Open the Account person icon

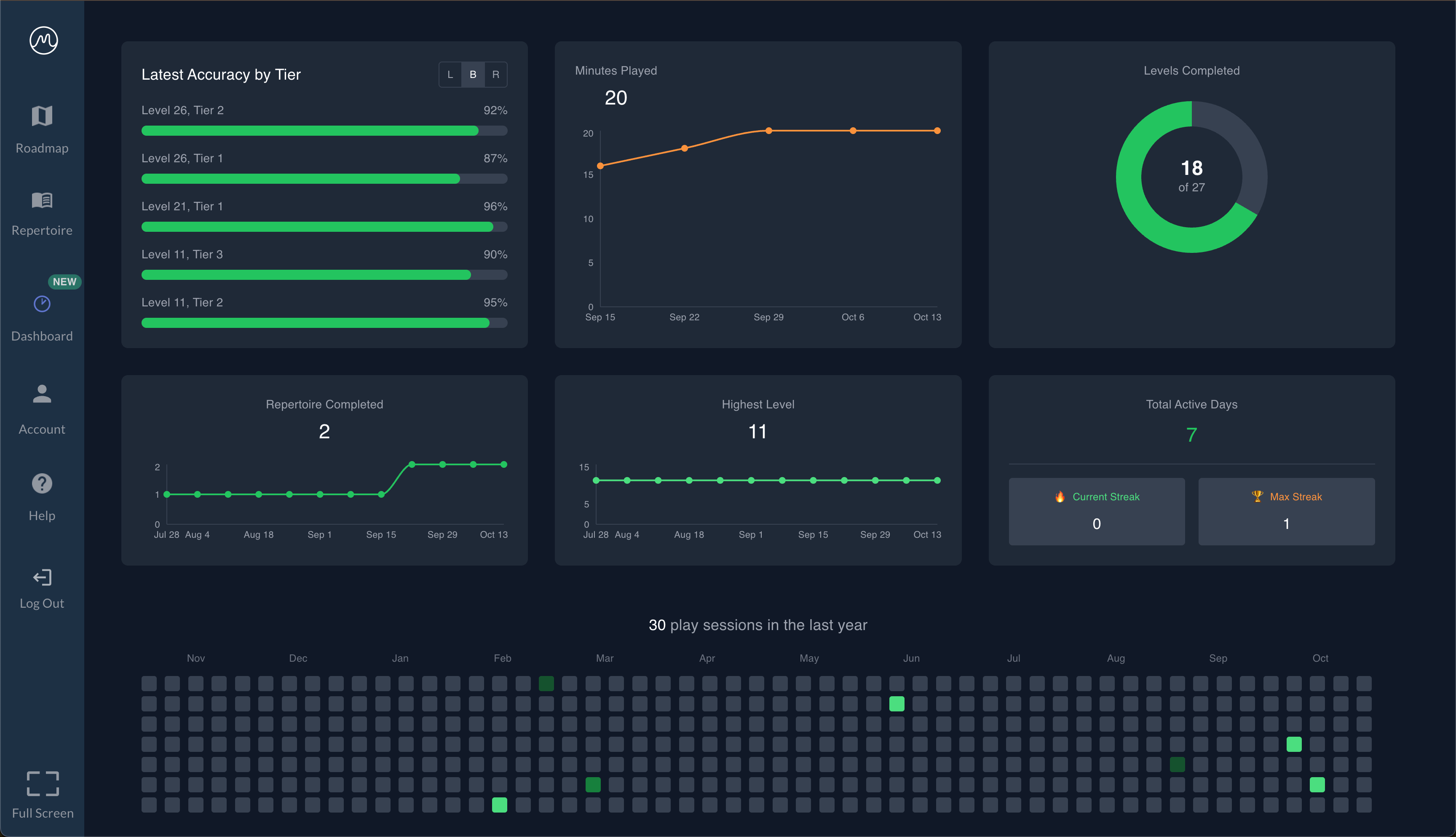click(42, 394)
